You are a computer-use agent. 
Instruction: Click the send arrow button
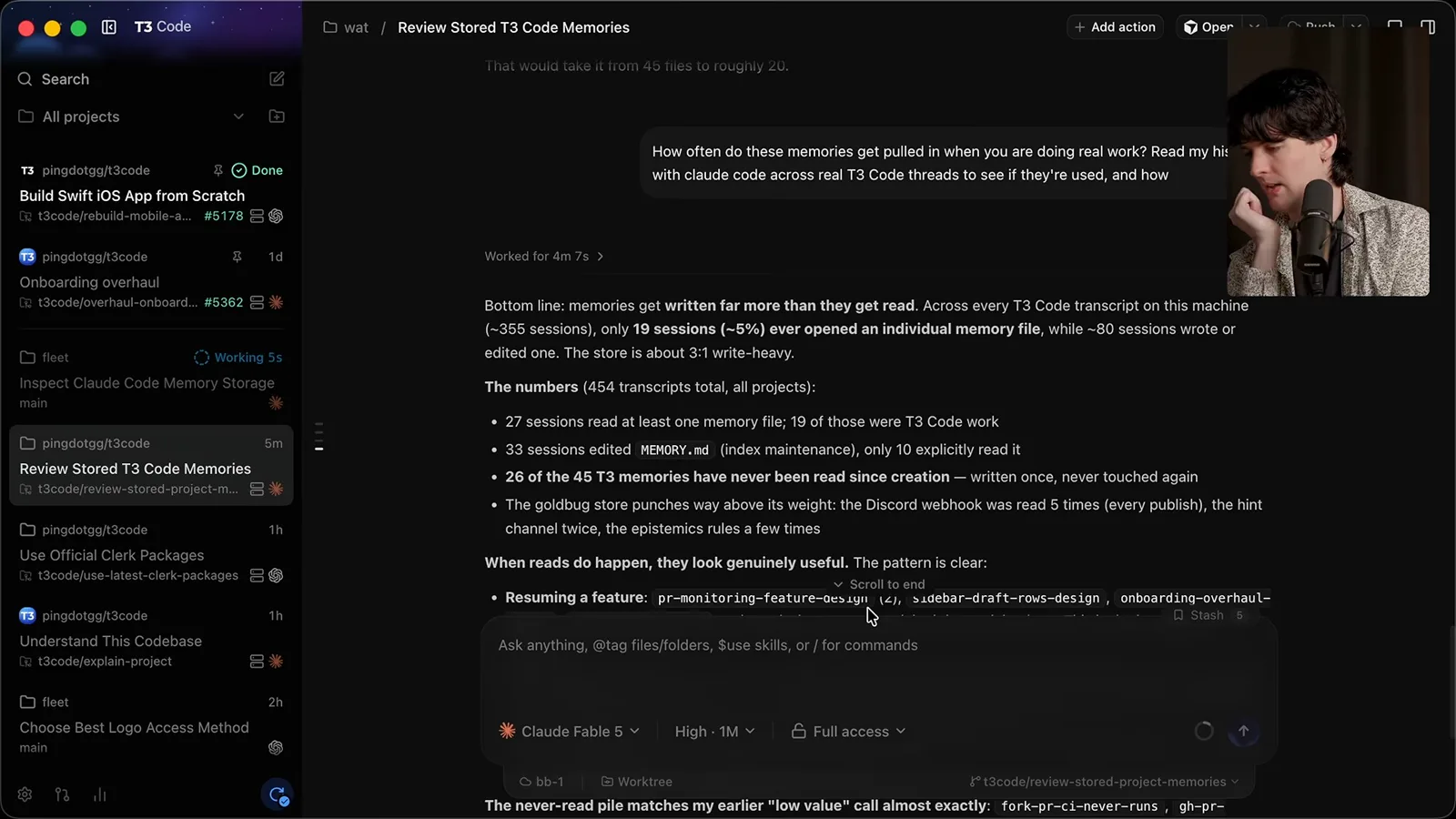1243,731
